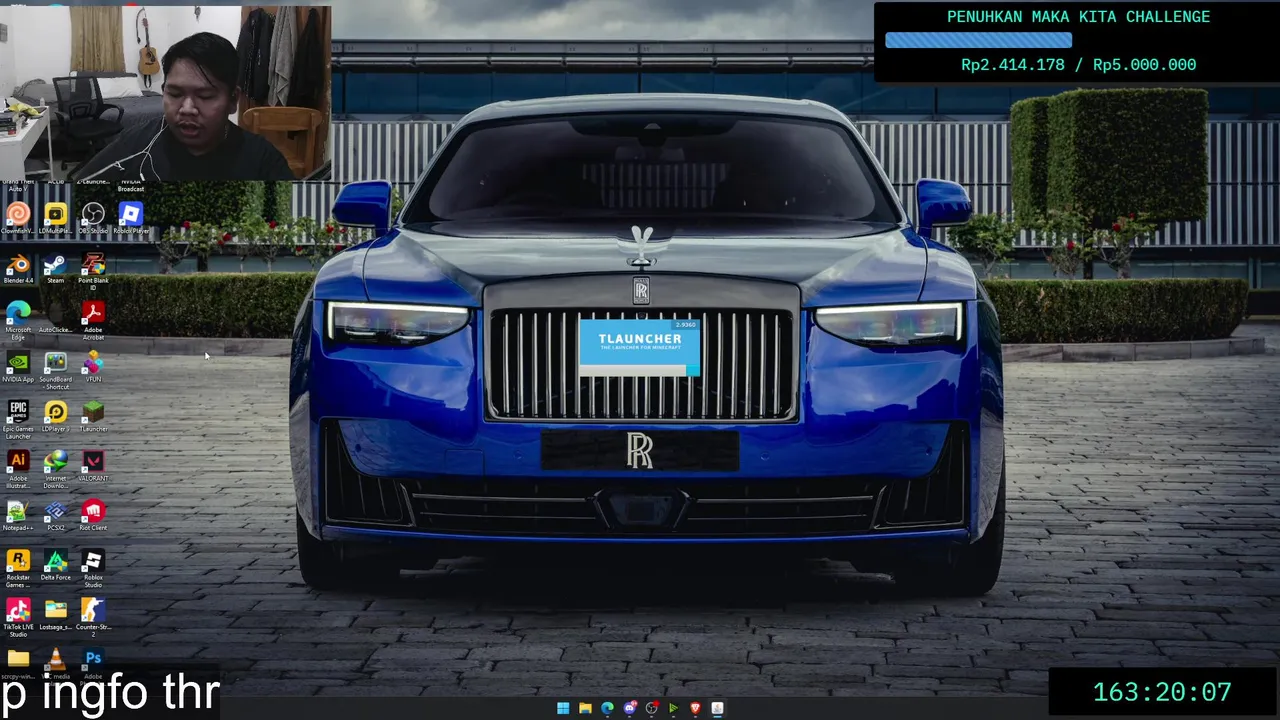The height and width of the screenshot is (720, 1280).
Task: Open the Roblox Studio desktop icon
Action: coord(93,568)
